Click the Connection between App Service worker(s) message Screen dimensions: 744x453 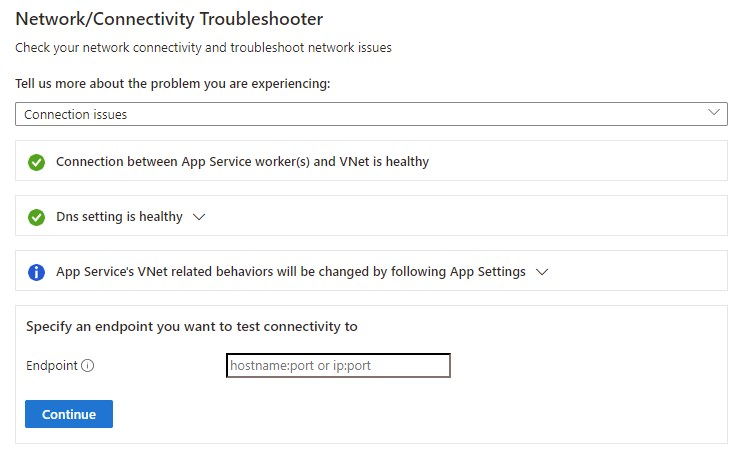[x=200, y=162]
